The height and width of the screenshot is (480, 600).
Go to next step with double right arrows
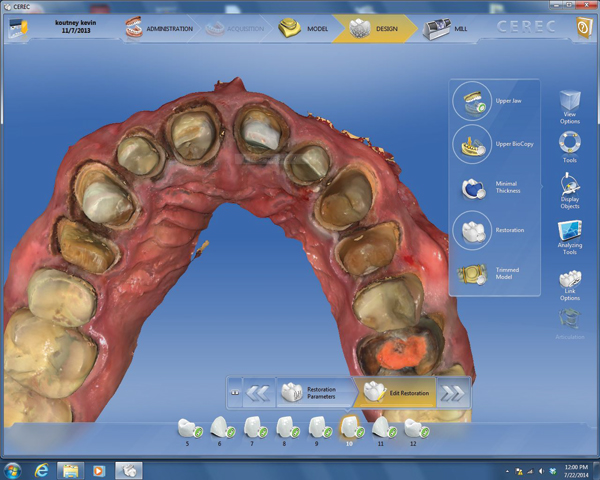click(x=452, y=393)
